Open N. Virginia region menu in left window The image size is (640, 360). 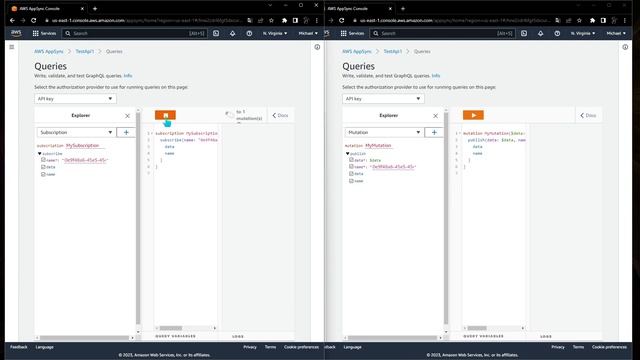[x=275, y=33]
